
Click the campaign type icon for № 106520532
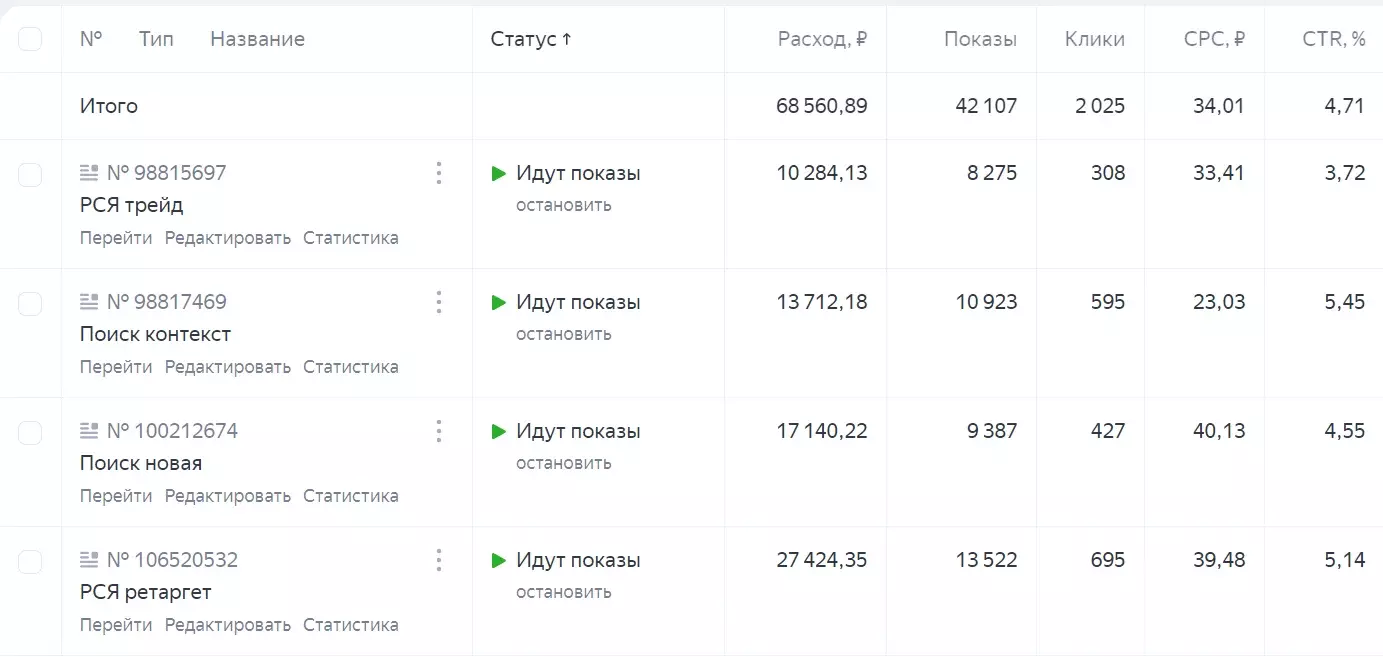click(x=90, y=560)
